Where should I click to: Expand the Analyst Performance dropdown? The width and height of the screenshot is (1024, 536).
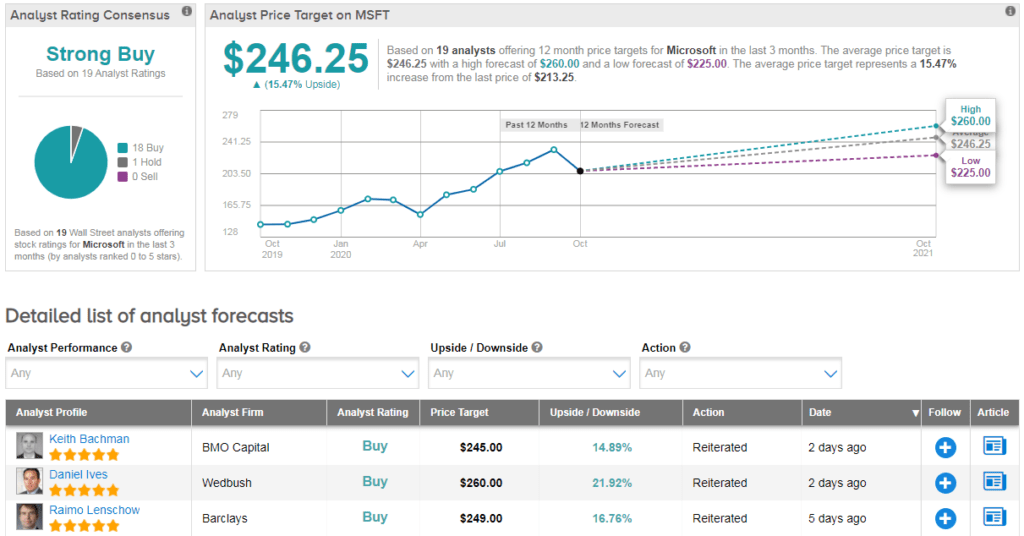click(x=106, y=373)
